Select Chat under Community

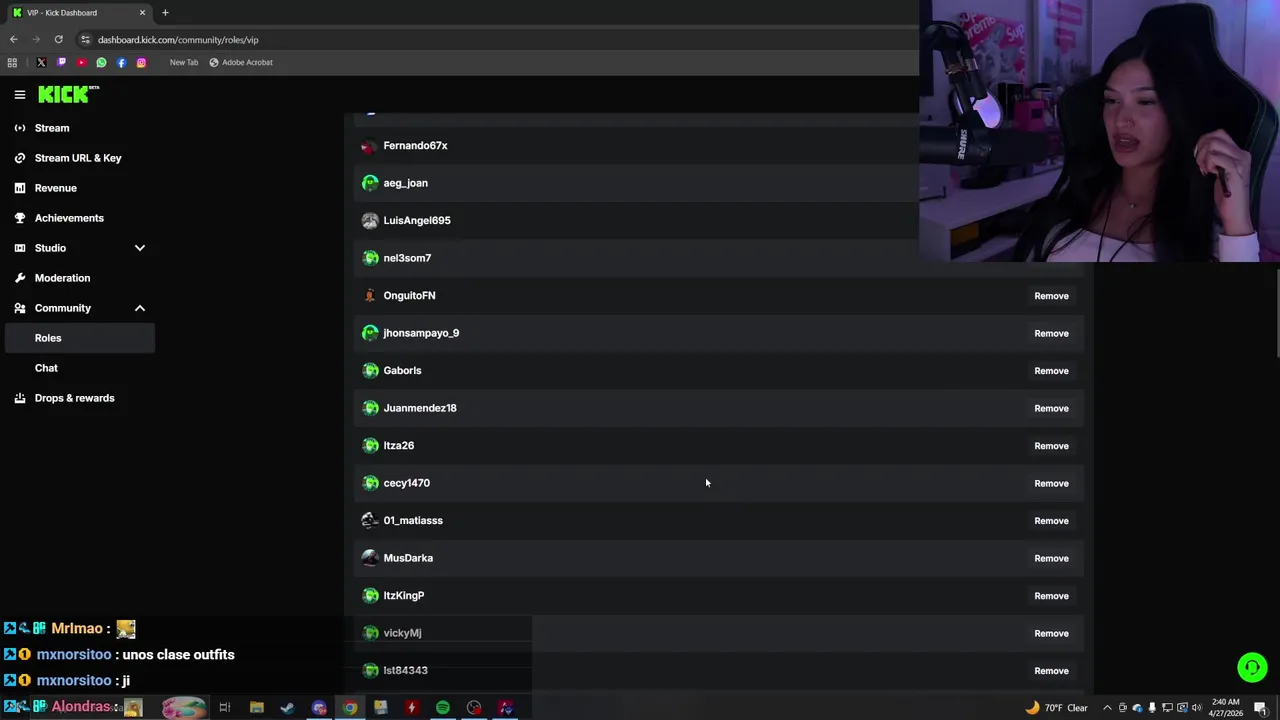pos(46,368)
